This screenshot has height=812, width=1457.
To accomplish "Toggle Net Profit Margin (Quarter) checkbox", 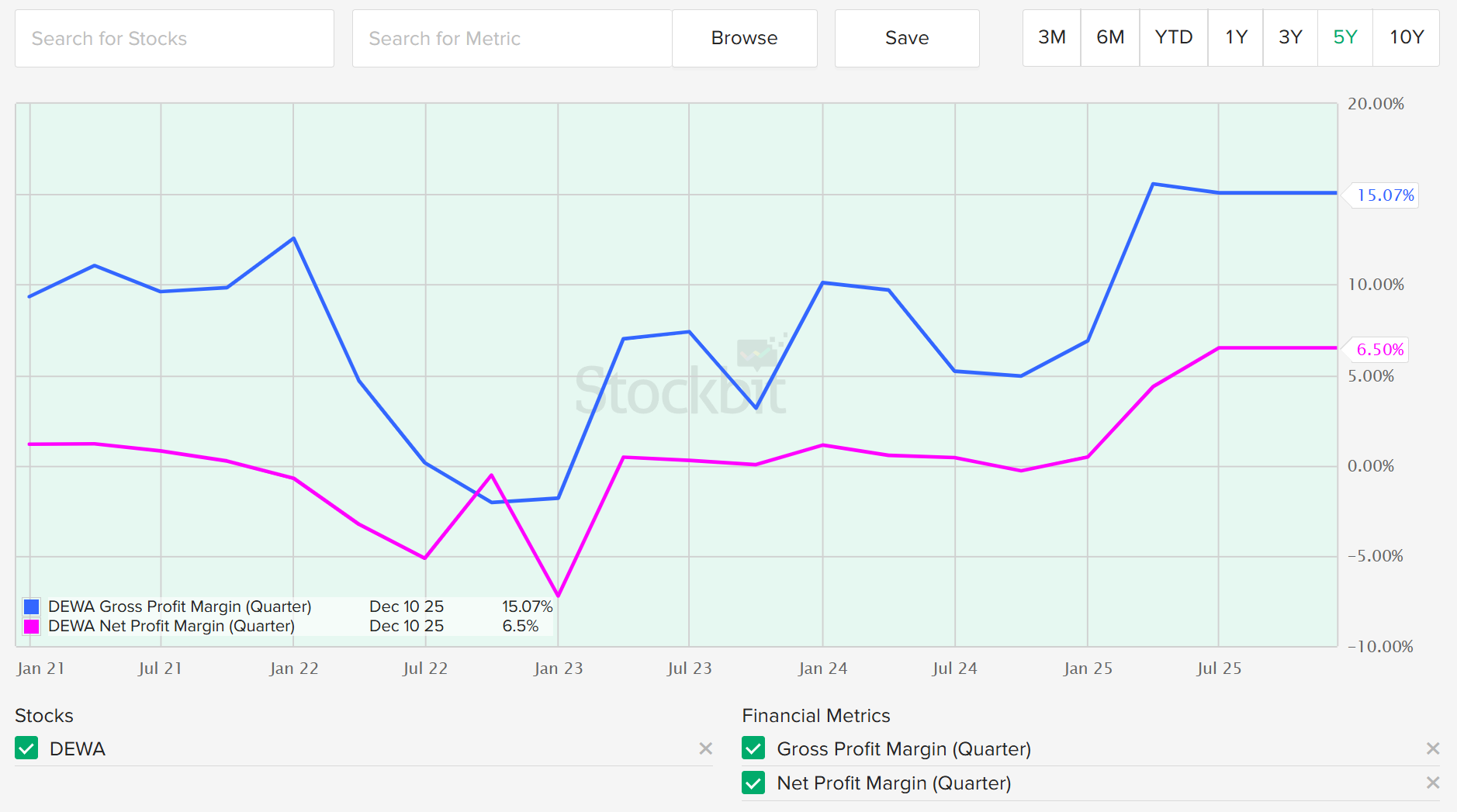I will click(753, 783).
